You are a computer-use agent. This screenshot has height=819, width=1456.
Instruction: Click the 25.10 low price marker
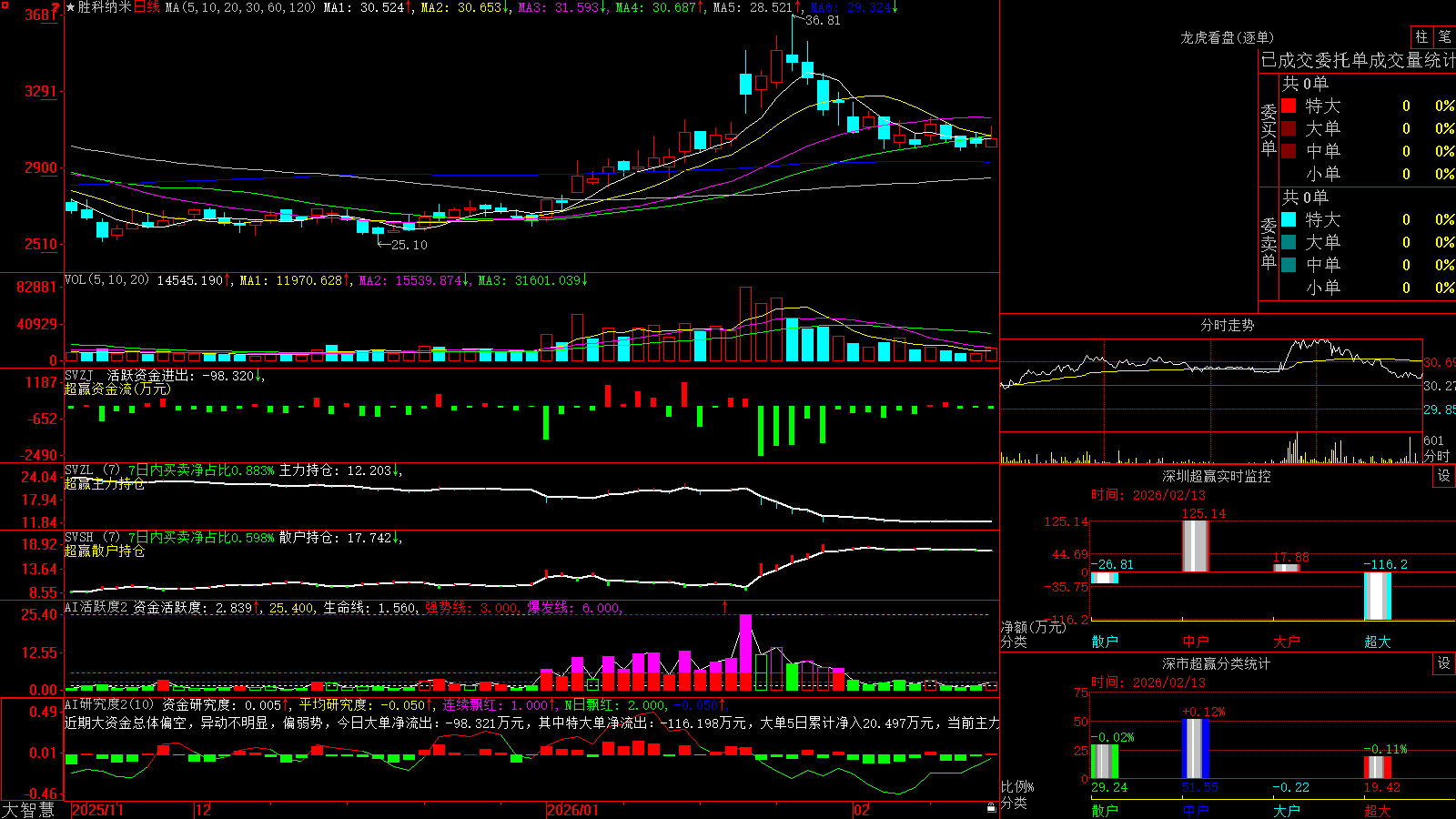pos(409,245)
